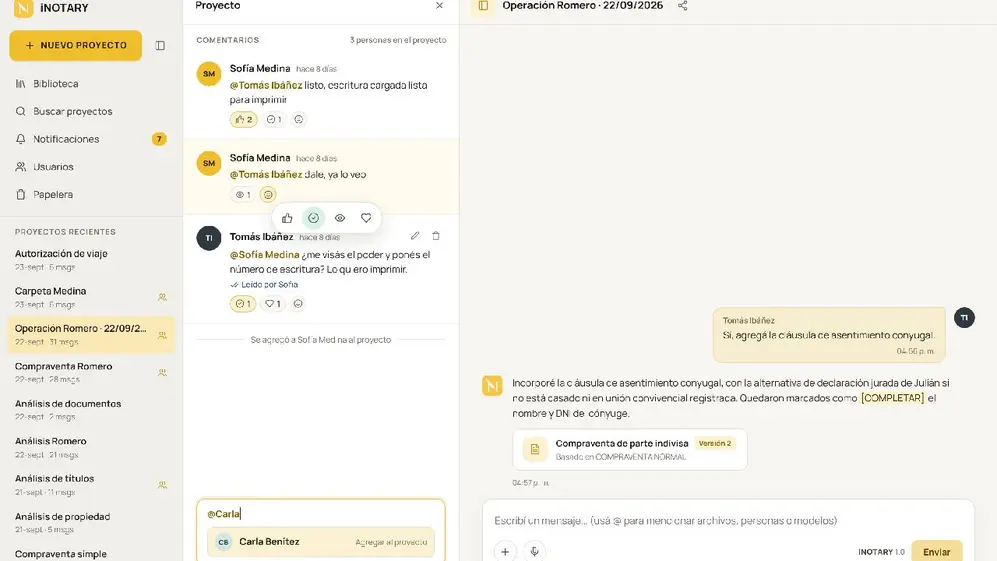Click into the comment field containing @Carla
Image resolution: width=997 pixels, height=561 pixels.
pyautogui.click(x=321, y=514)
